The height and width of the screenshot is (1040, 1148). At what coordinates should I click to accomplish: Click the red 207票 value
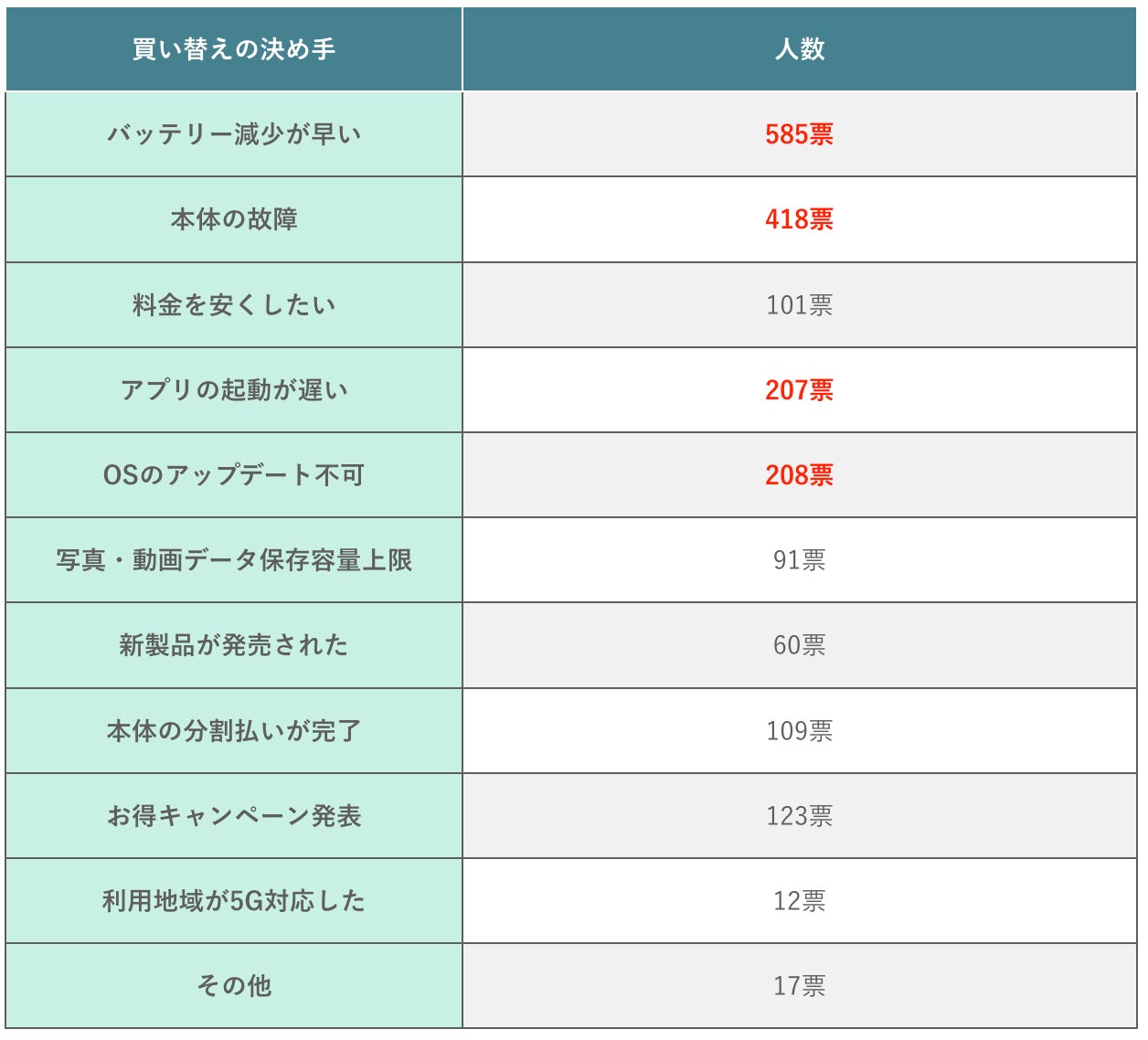coord(799,390)
